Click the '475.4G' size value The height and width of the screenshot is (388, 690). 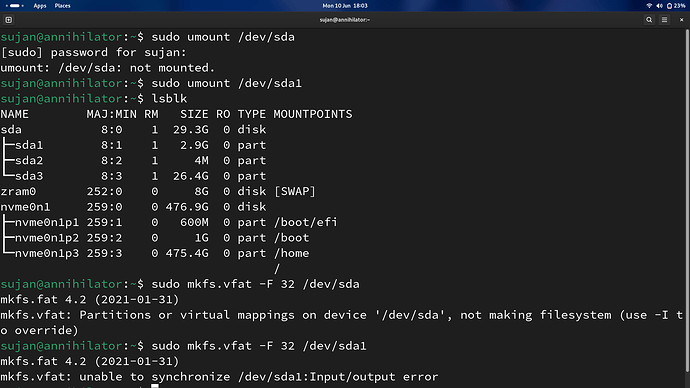(x=187, y=253)
